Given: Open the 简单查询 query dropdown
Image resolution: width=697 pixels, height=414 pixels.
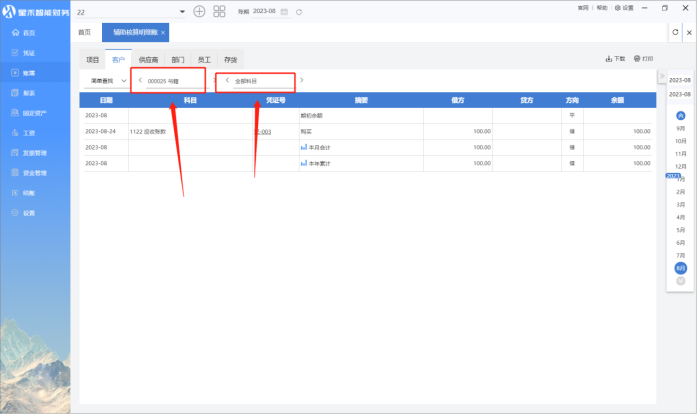Looking at the screenshot, I should point(108,80).
